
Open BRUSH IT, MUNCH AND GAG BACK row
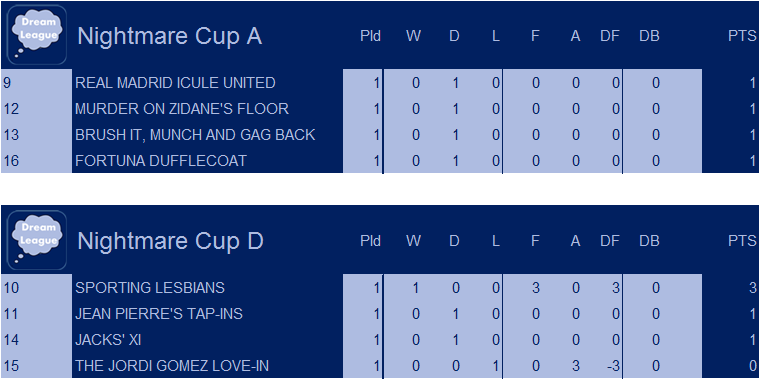pyautogui.click(x=195, y=134)
